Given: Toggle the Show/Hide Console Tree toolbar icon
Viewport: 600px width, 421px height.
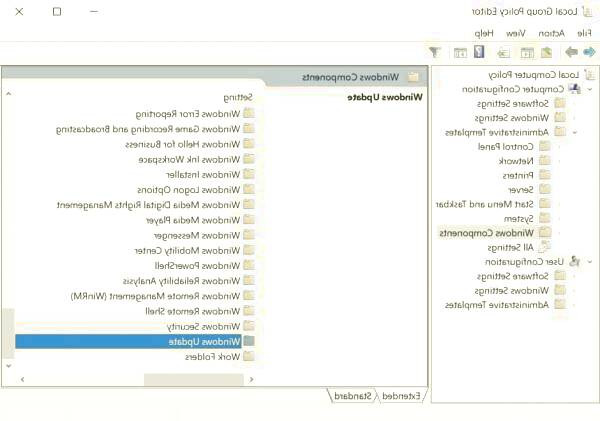Looking at the screenshot, I should point(527,53).
